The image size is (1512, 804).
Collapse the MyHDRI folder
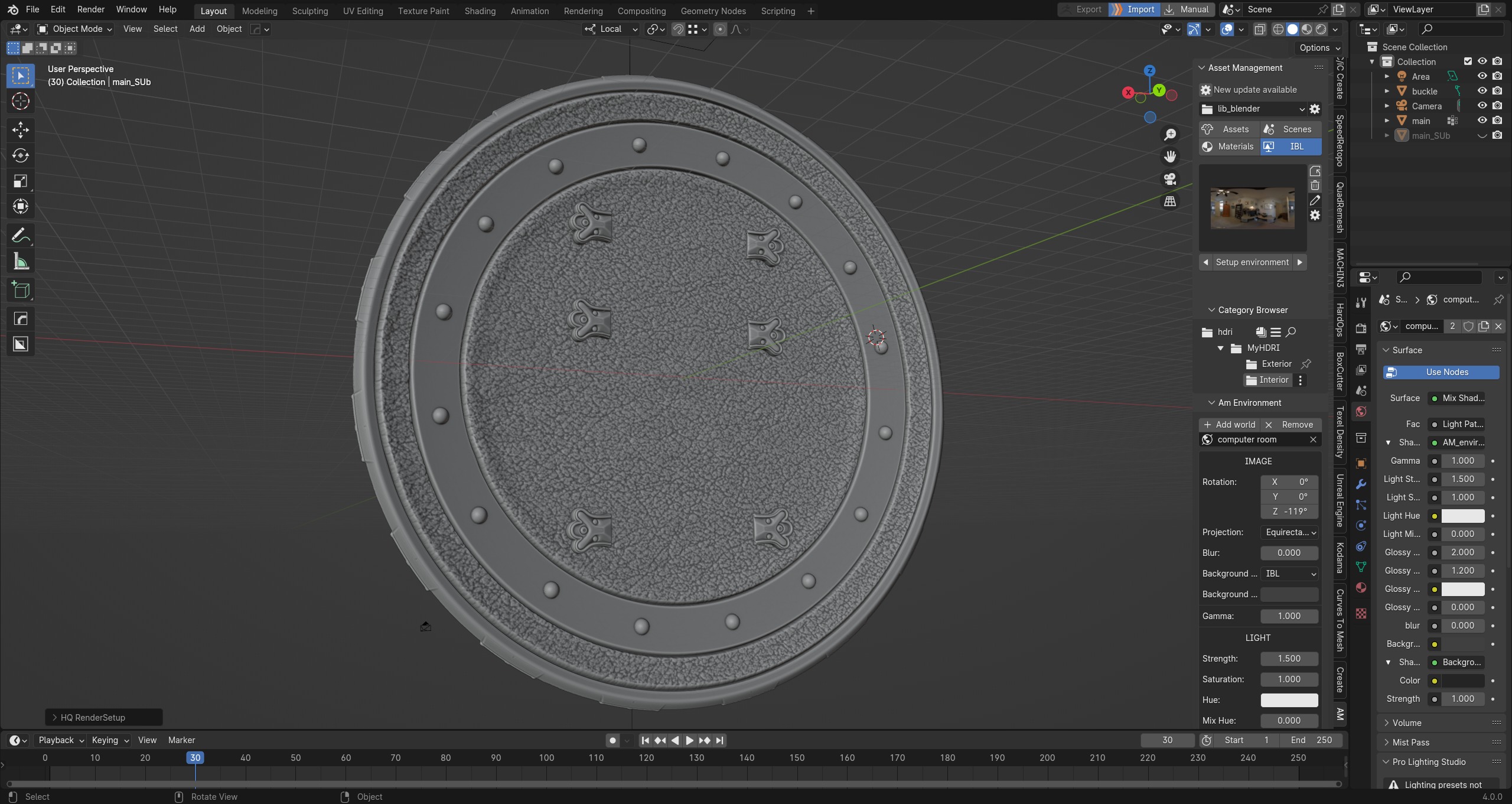coord(1220,349)
